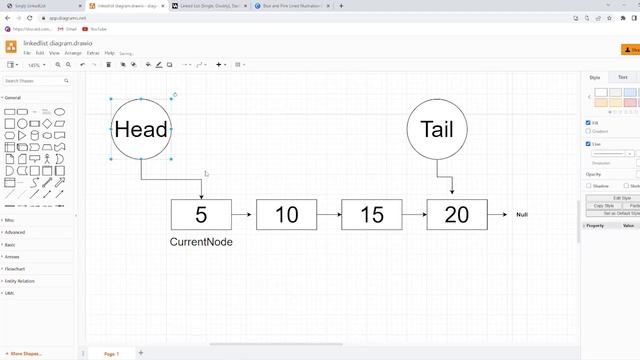Image resolution: width=640 pixels, height=360 pixels.
Task: Click the zoom out magnifier icon
Action: pyautogui.click(x=69, y=64)
